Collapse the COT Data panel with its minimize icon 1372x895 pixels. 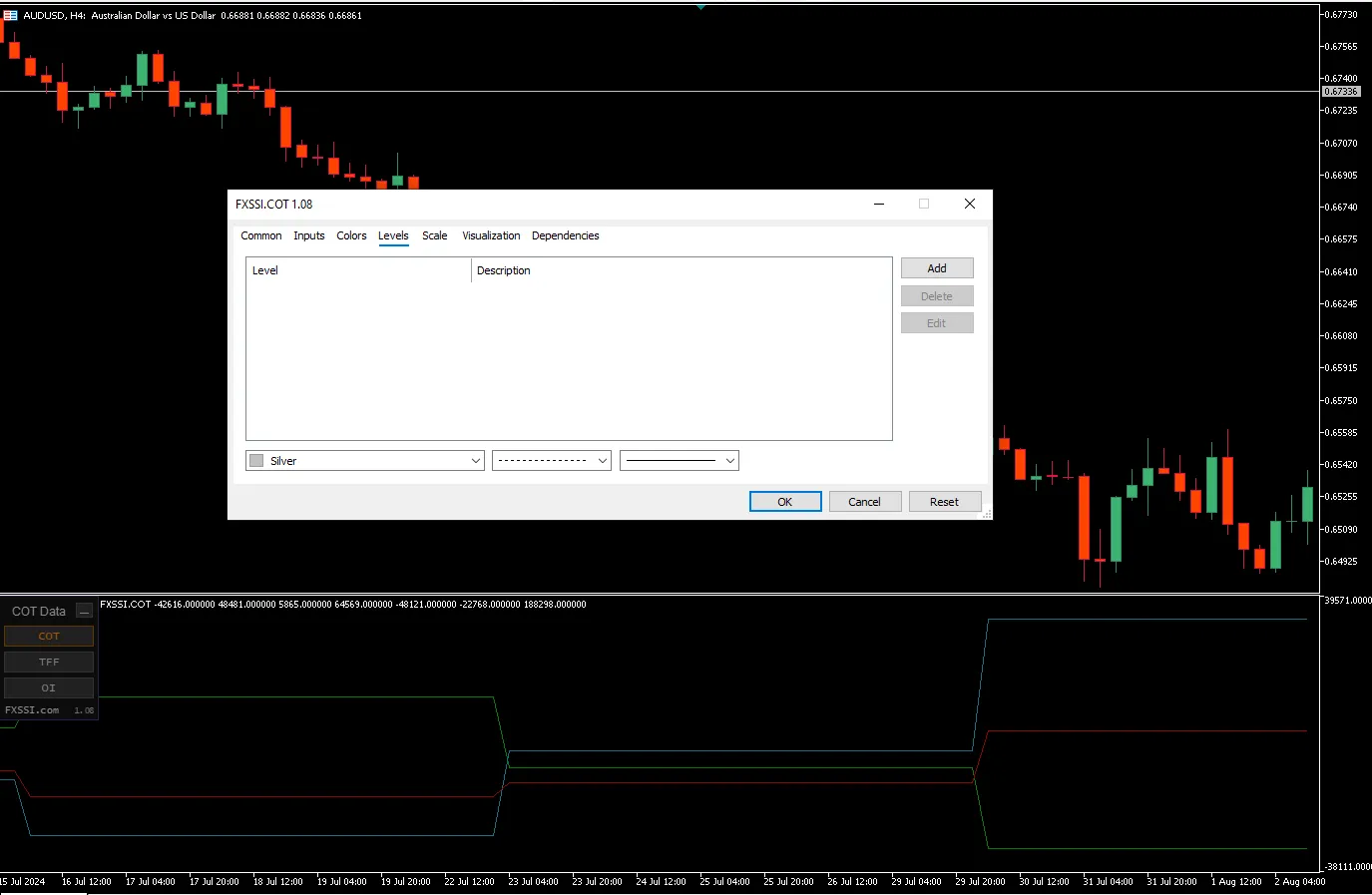coord(85,611)
